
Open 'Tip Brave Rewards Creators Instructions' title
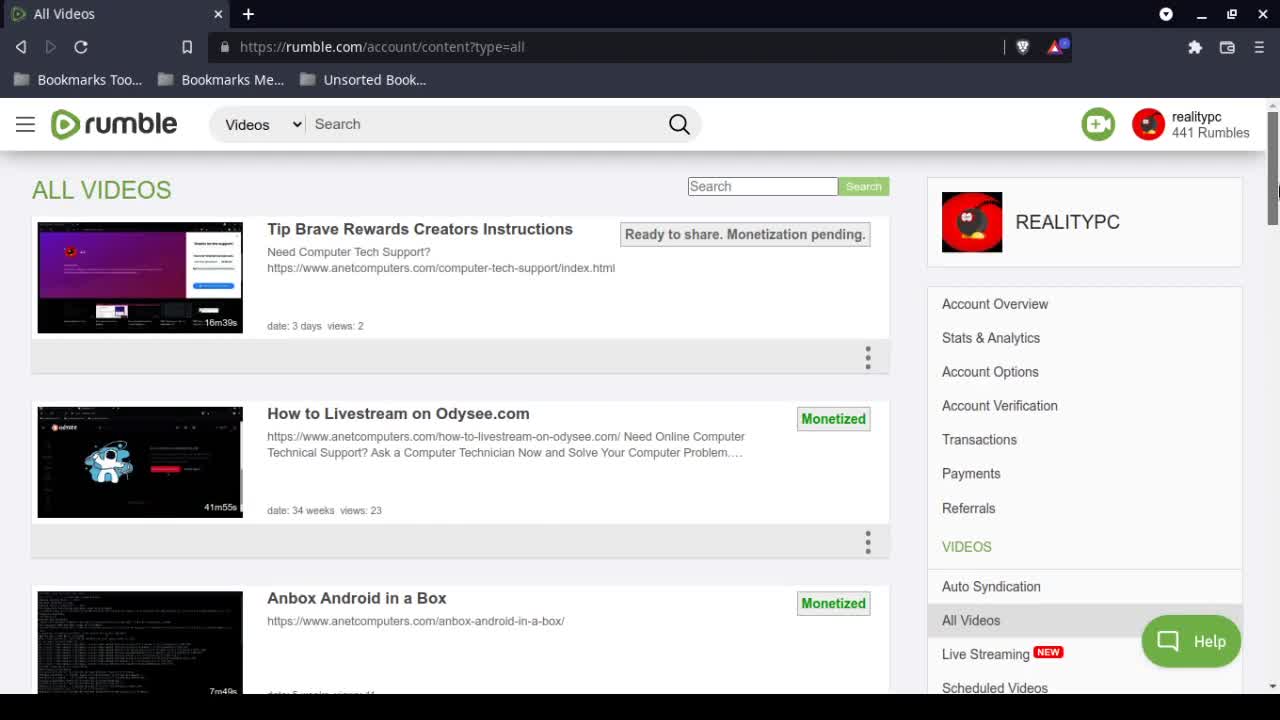point(420,229)
